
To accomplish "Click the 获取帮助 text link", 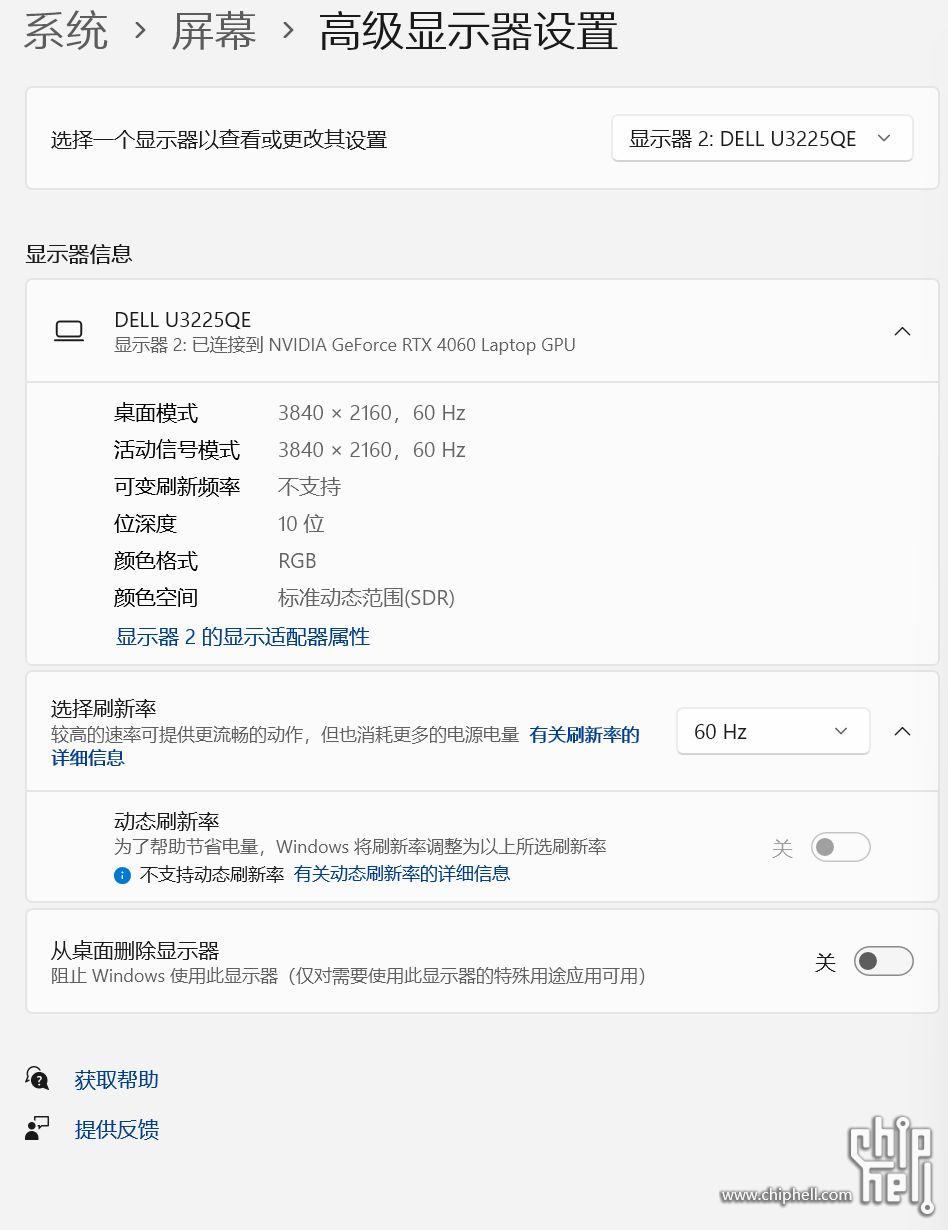I will coord(116,1080).
